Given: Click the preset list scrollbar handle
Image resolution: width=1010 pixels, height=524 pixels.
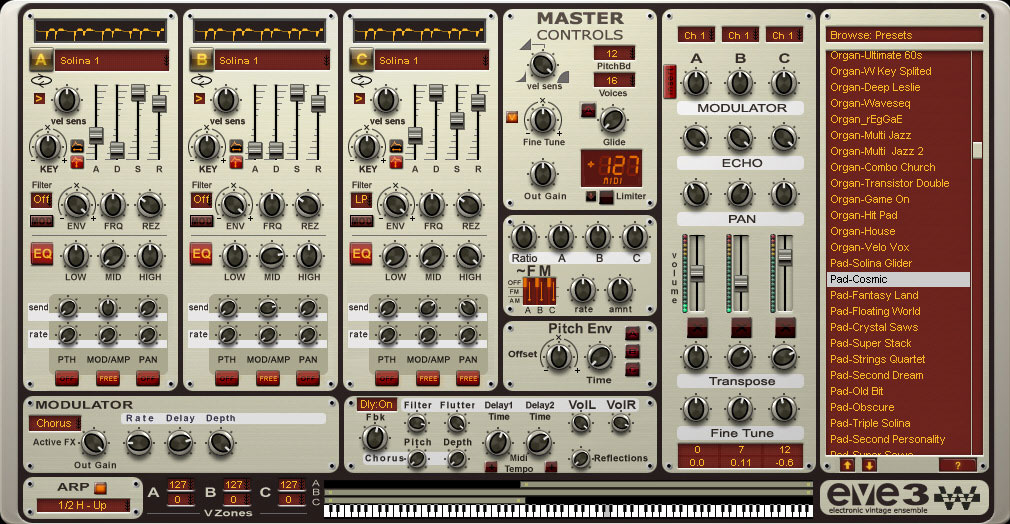Looking at the screenshot, I should pyautogui.click(x=977, y=150).
